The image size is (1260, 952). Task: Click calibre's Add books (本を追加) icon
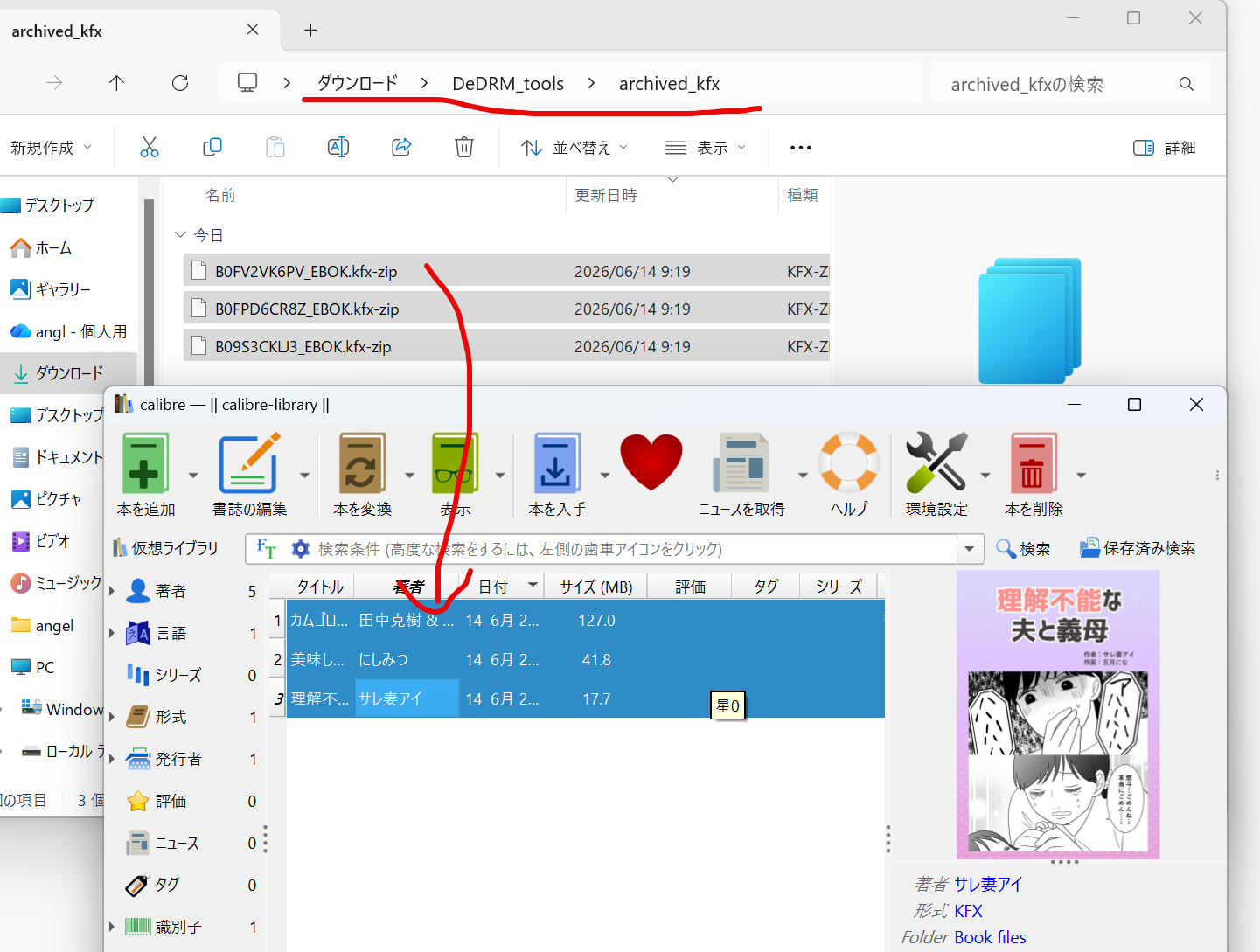(x=144, y=463)
